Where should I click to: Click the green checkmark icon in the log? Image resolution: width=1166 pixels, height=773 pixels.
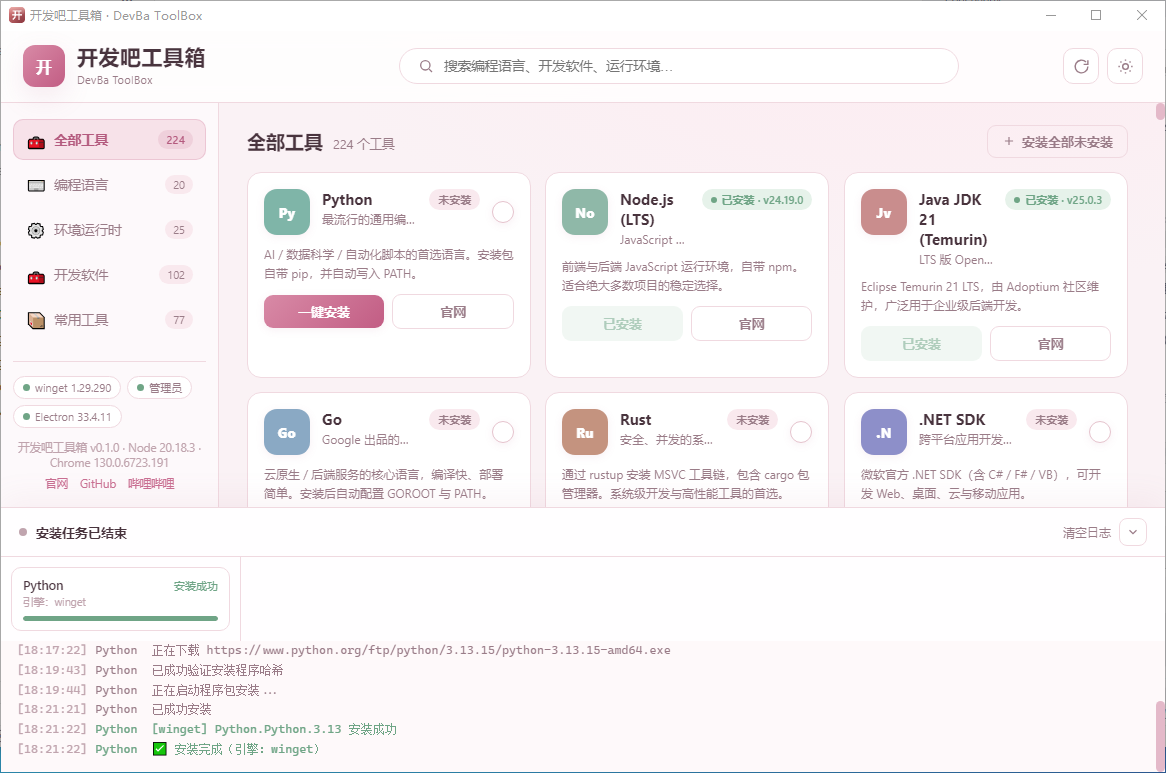pos(160,748)
